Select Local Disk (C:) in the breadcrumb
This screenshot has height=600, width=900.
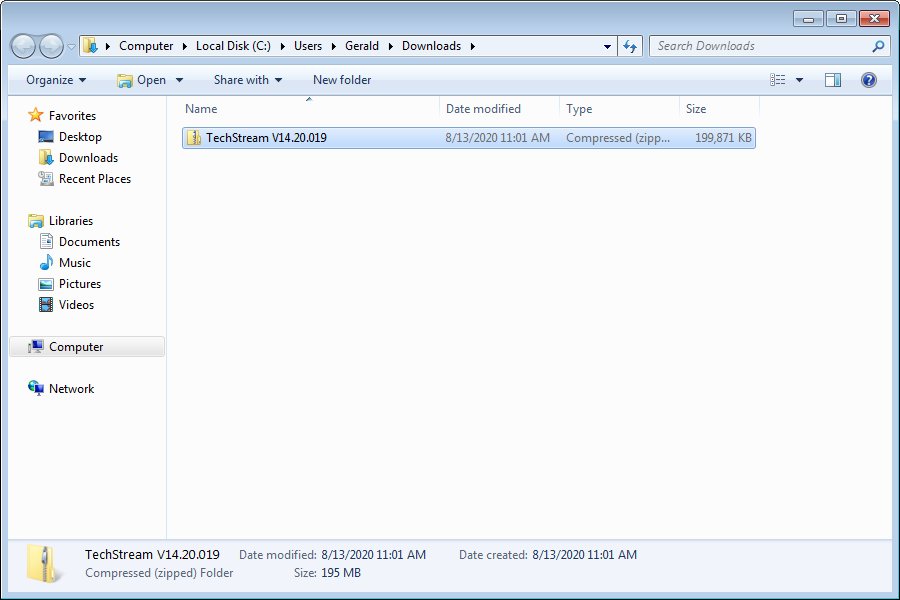tap(233, 46)
